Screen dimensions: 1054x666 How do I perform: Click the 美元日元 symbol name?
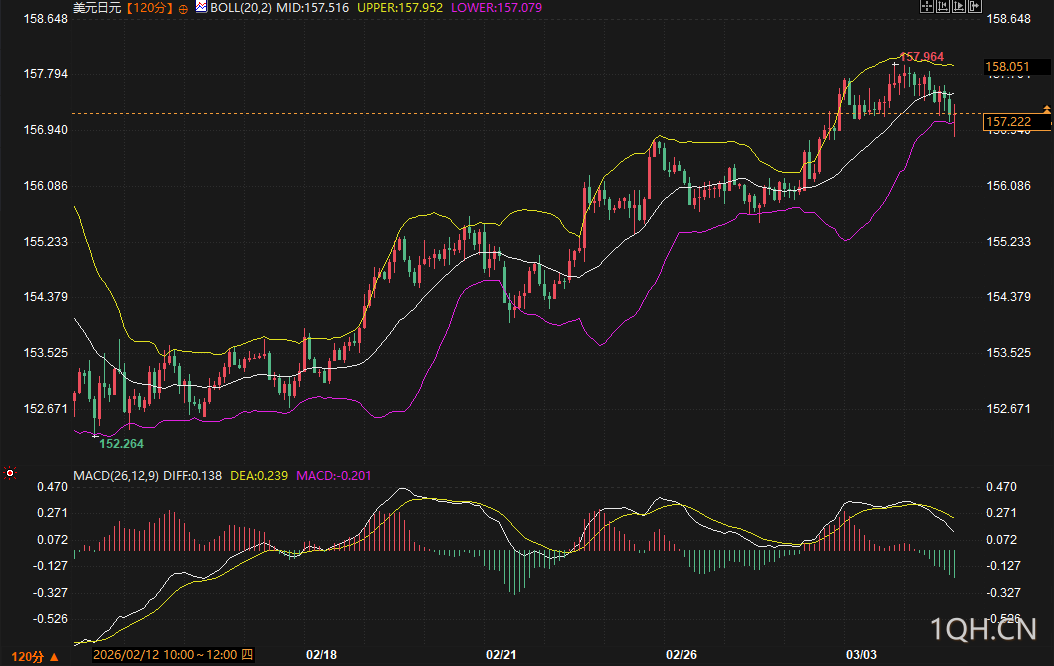(x=97, y=7)
